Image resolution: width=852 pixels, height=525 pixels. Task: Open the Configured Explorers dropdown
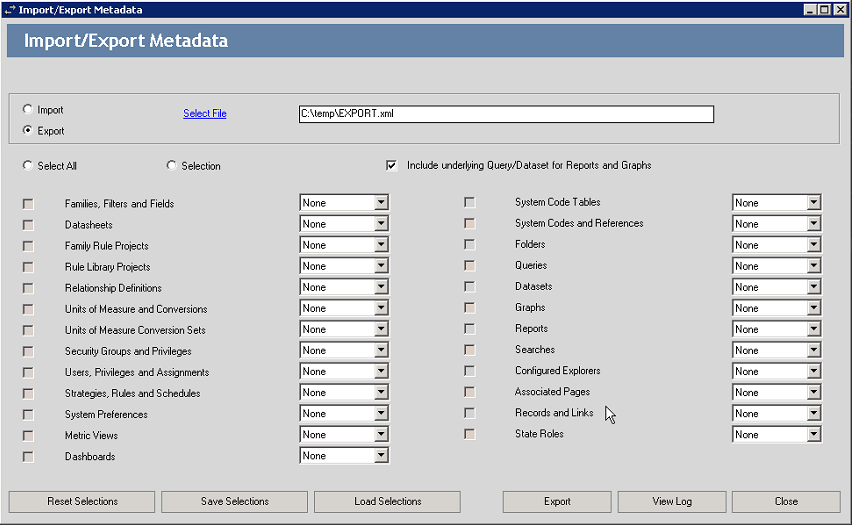(x=777, y=371)
